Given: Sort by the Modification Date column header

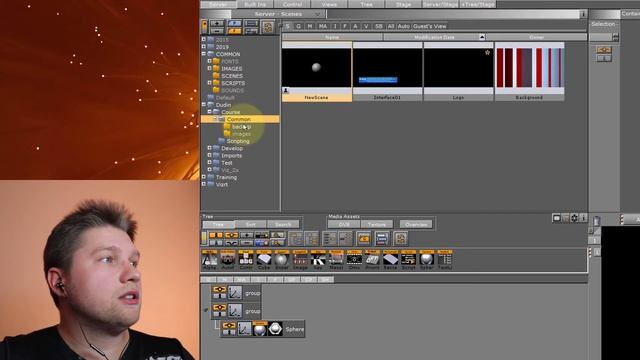Looking at the screenshot, I should 434,37.
